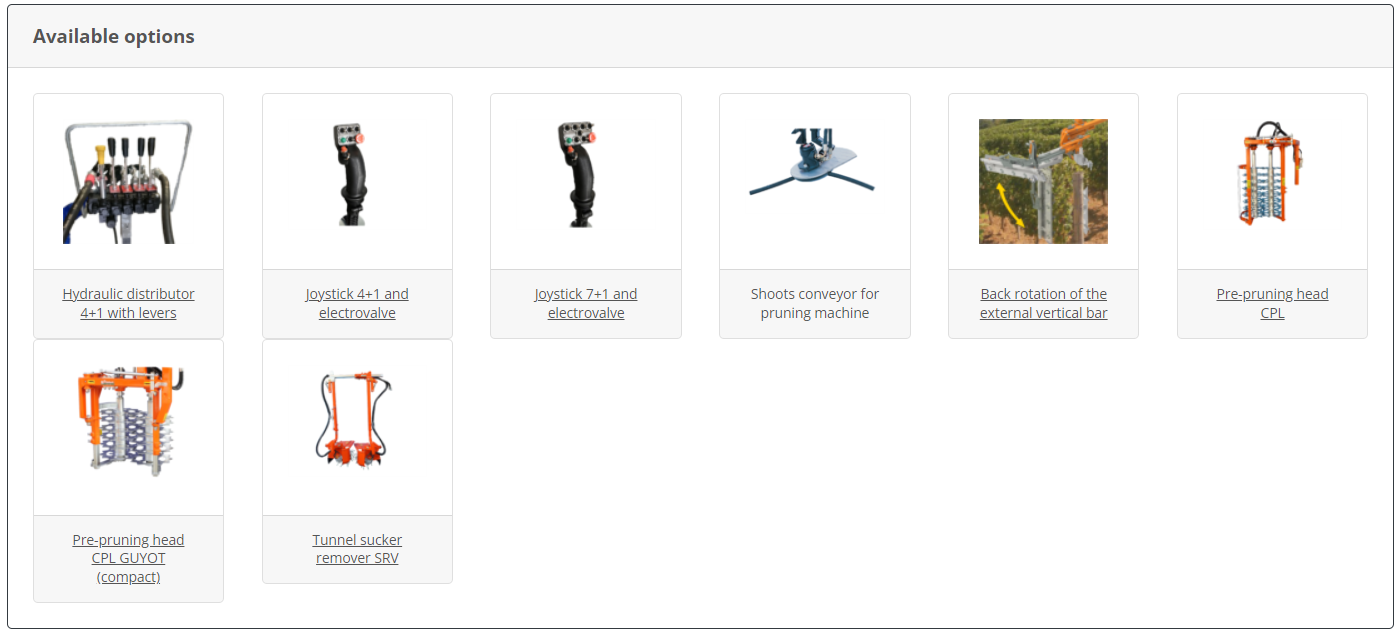Image resolution: width=1400 pixels, height=637 pixels.
Task: Click the yellow rotation arrow in vineyard photo
Action: (1009, 205)
